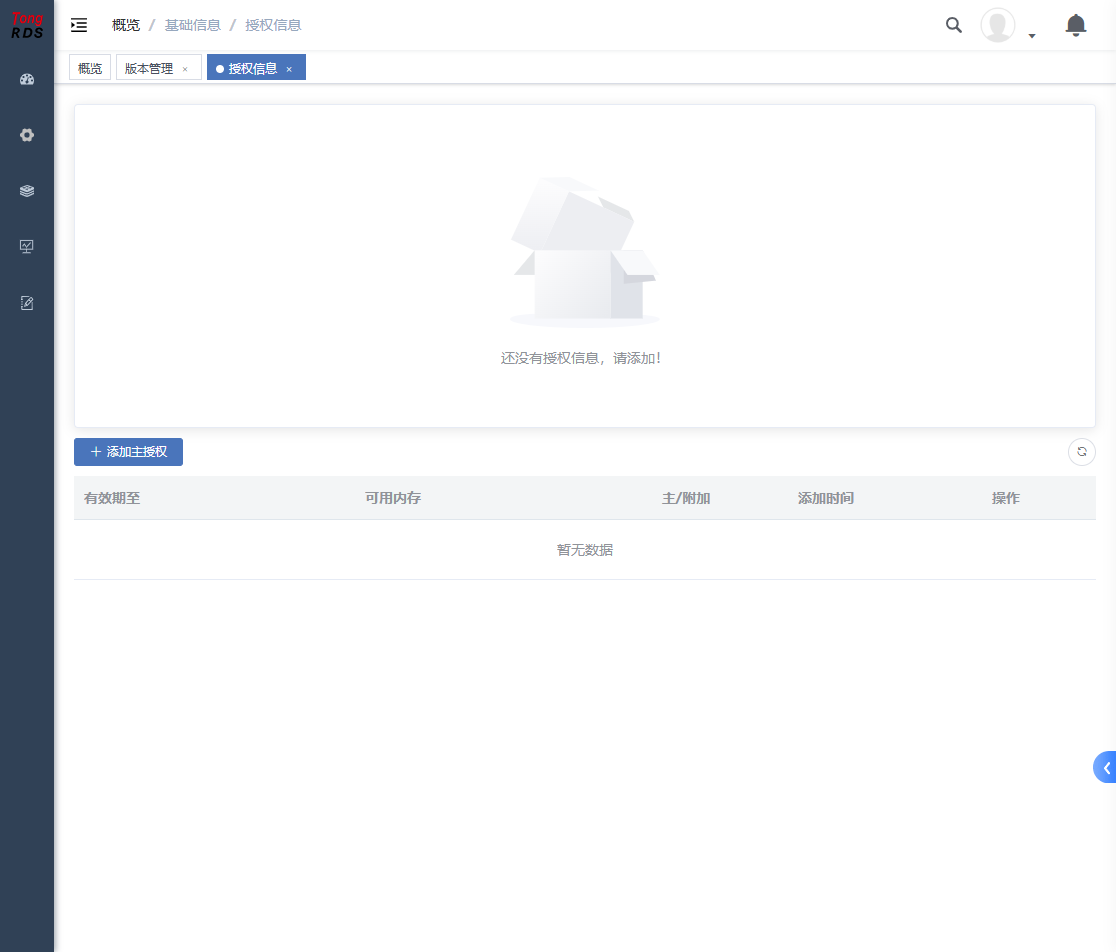Click the 概览 breadcrumb link
The image size is (1116, 952).
[x=126, y=26]
